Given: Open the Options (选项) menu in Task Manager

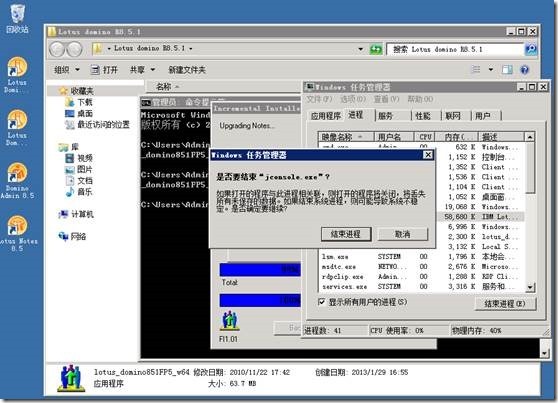Looking at the screenshot, I should [353, 99].
